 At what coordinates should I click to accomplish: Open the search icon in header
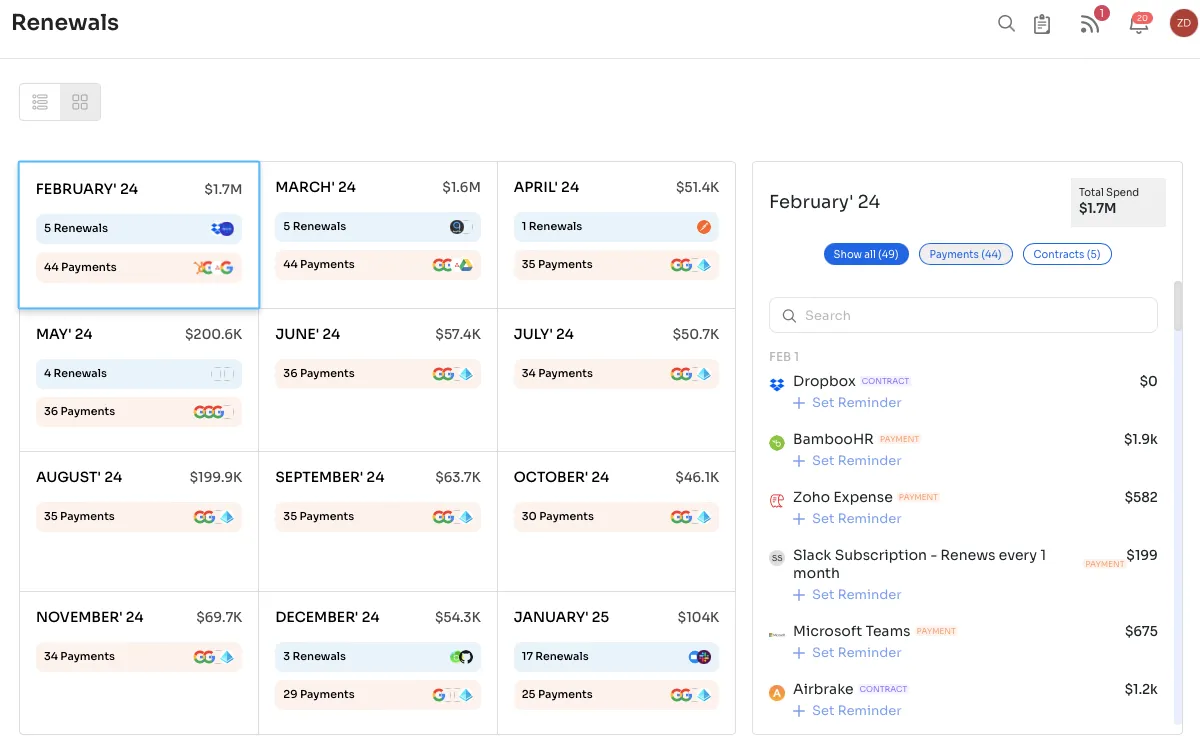(1006, 23)
